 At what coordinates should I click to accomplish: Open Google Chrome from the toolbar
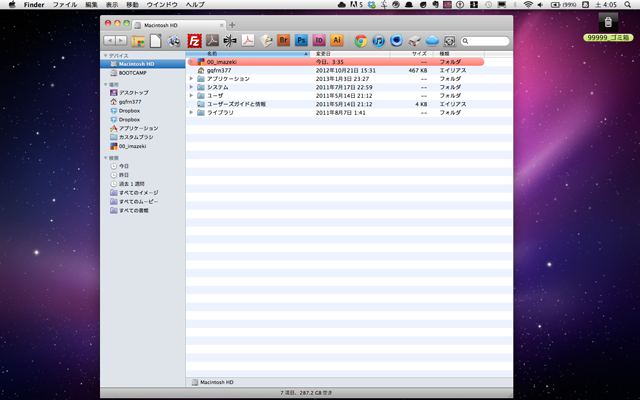point(361,41)
